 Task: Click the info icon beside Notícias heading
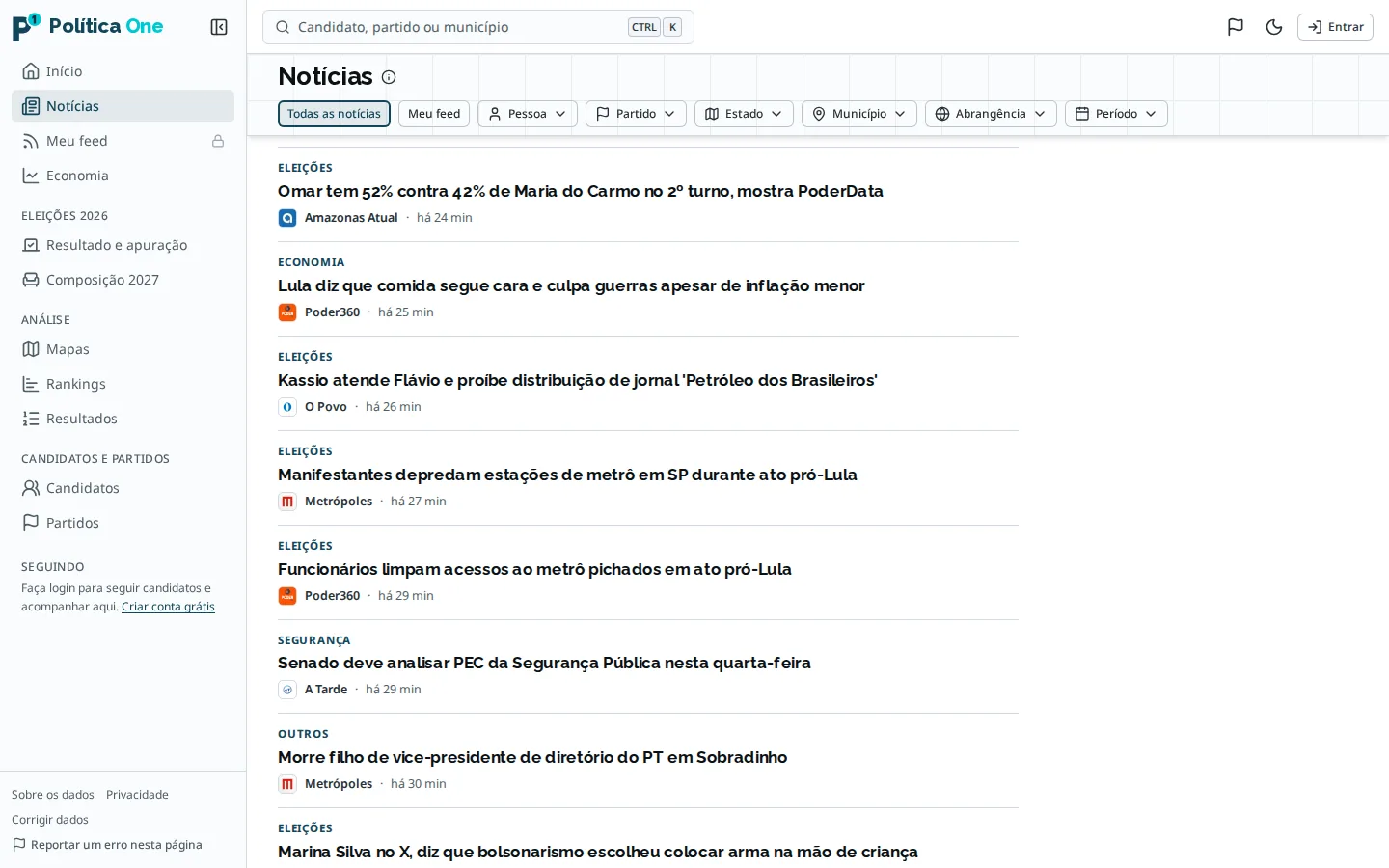(389, 77)
